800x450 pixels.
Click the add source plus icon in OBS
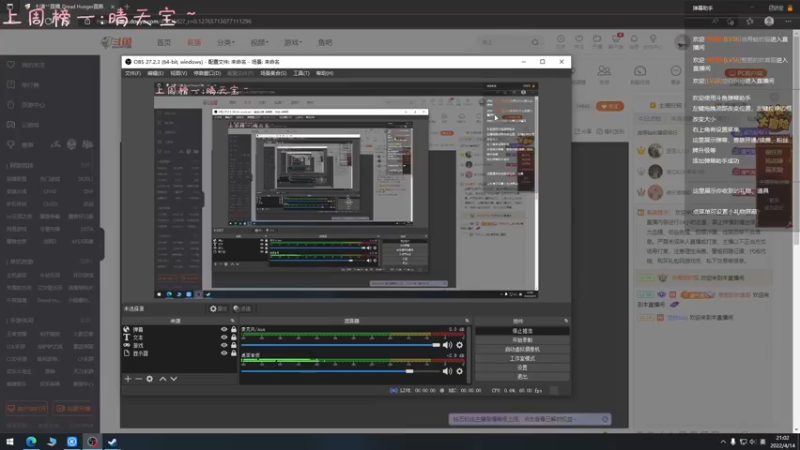coord(128,379)
